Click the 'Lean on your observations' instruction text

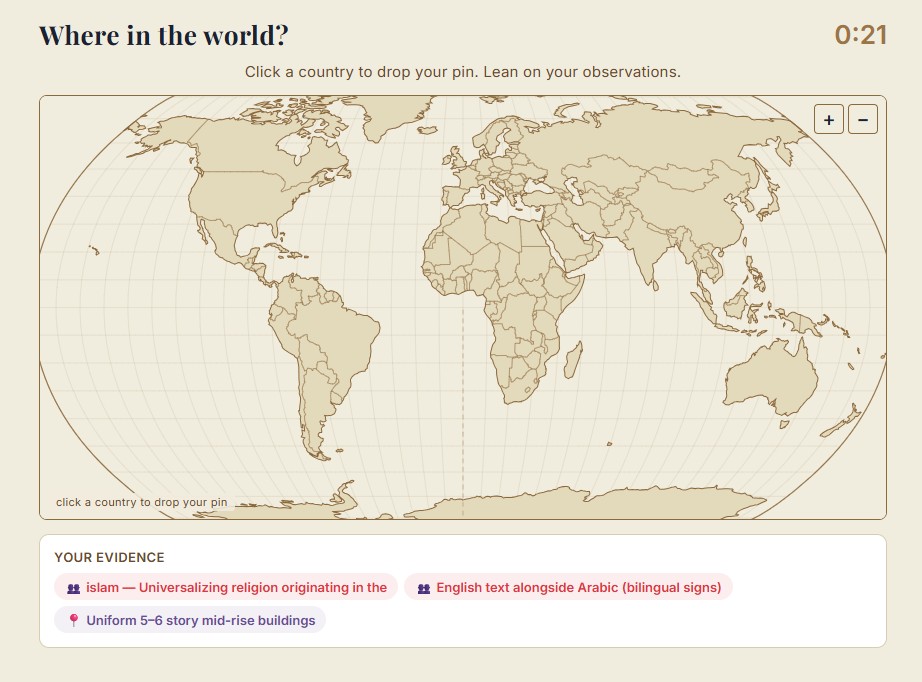pyautogui.click(x=582, y=72)
